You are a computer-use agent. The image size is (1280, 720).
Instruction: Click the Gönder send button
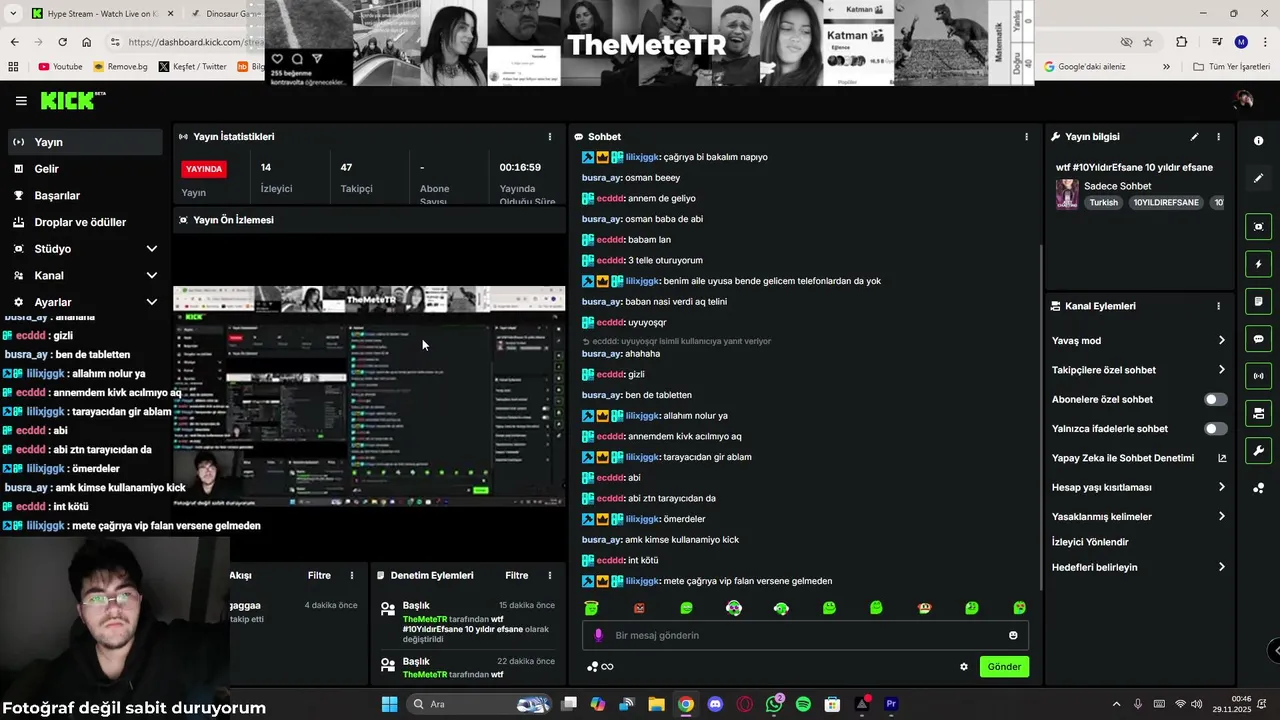(x=1004, y=667)
